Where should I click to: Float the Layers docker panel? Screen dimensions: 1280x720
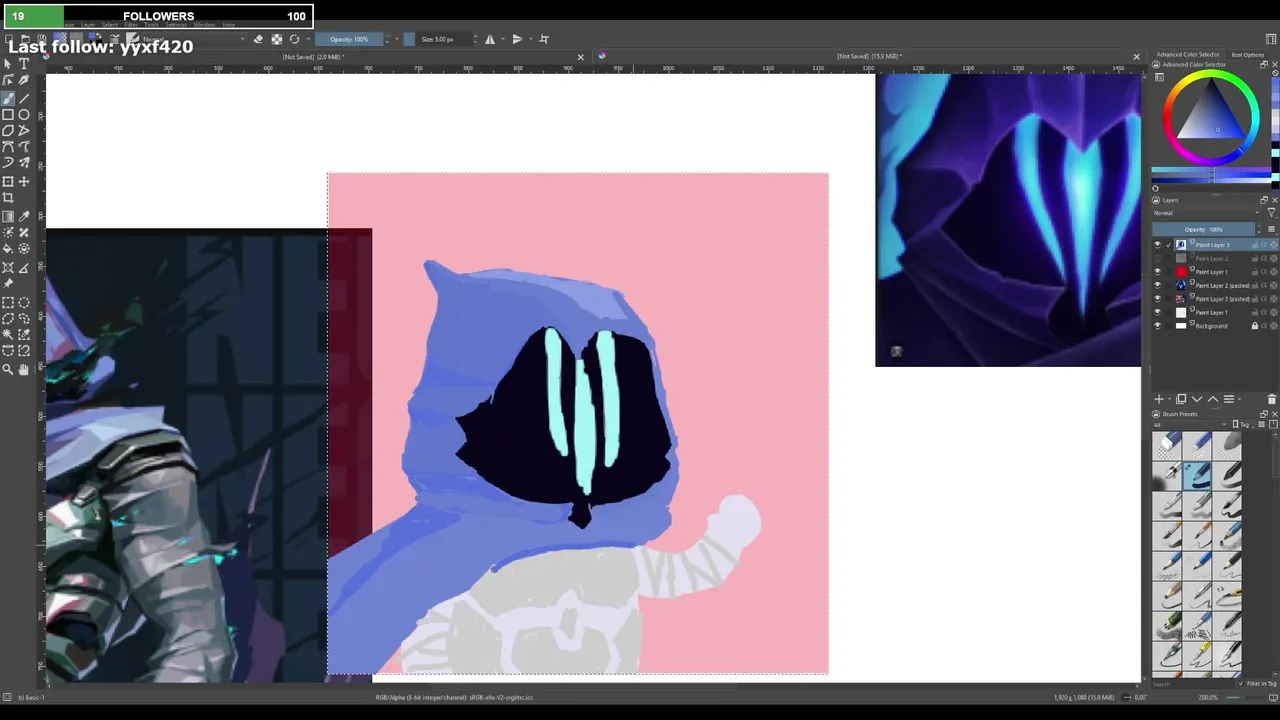pos(1263,200)
